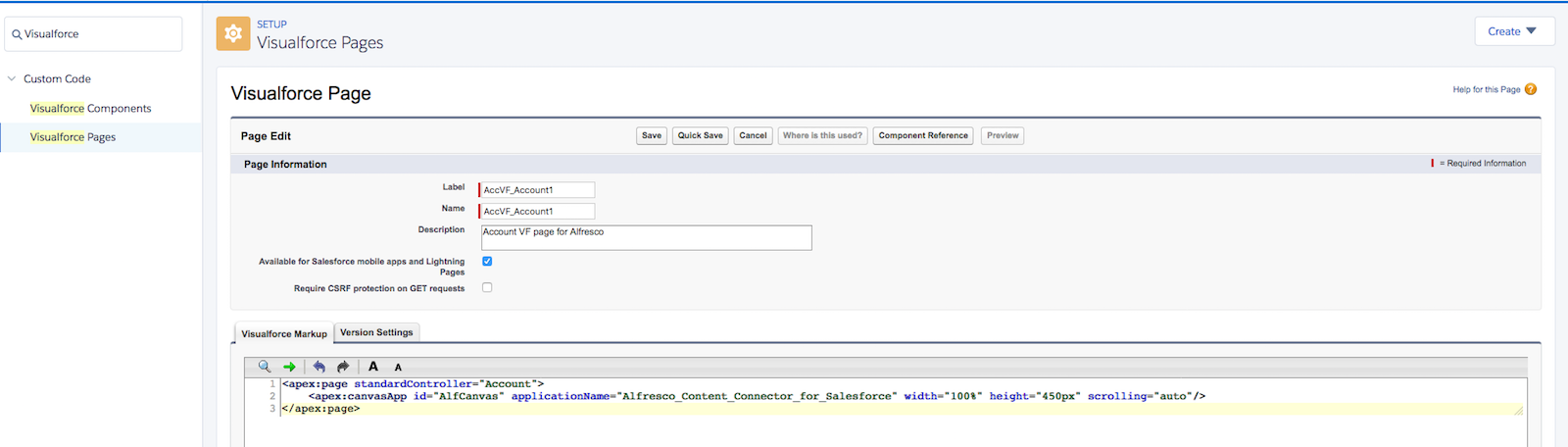Click the closing </apex:page> line
This screenshot has width=1568, height=447.
point(321,409)
